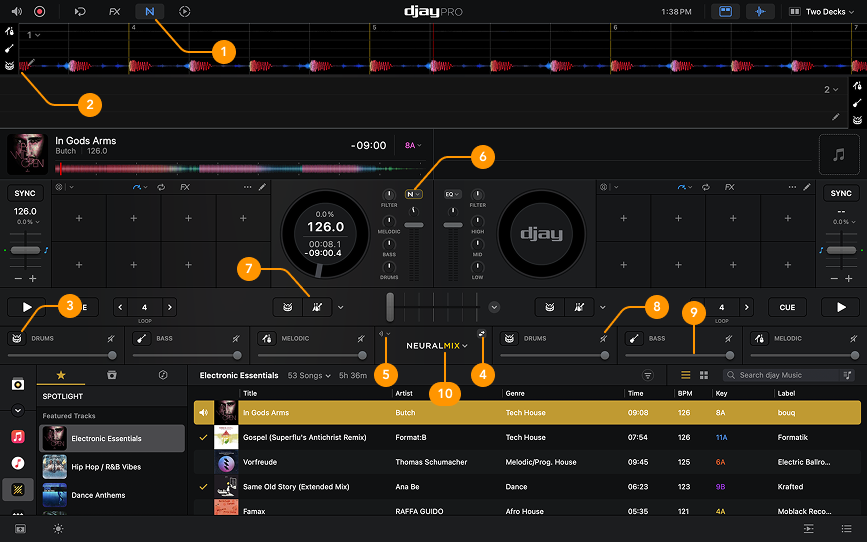Screen dimensions: 867x542
Task: Expand the crossfader options chevron
Action: [x=494, y=307]
